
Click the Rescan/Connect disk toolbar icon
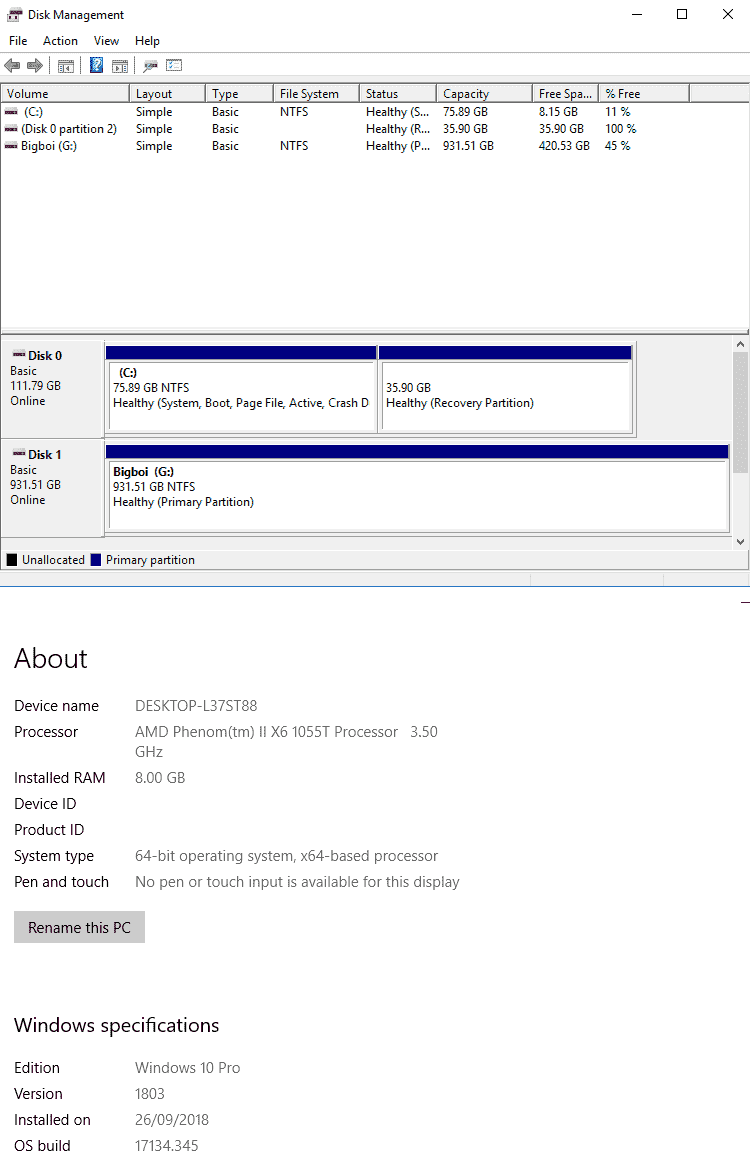click(151, 65)
